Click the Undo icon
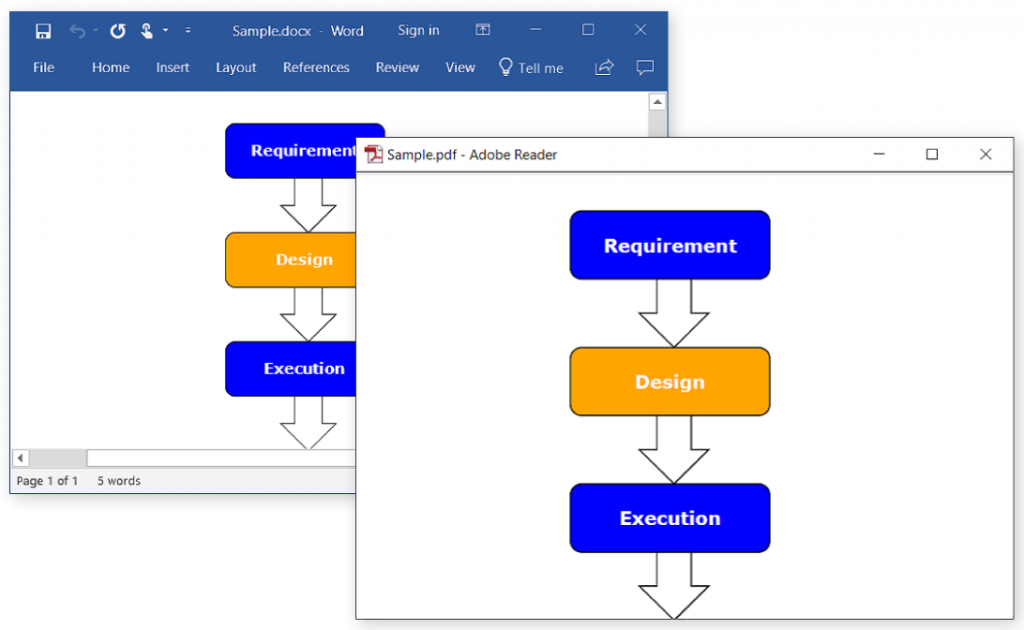This screenshot has height=630, width=1024. coord(78,30)
